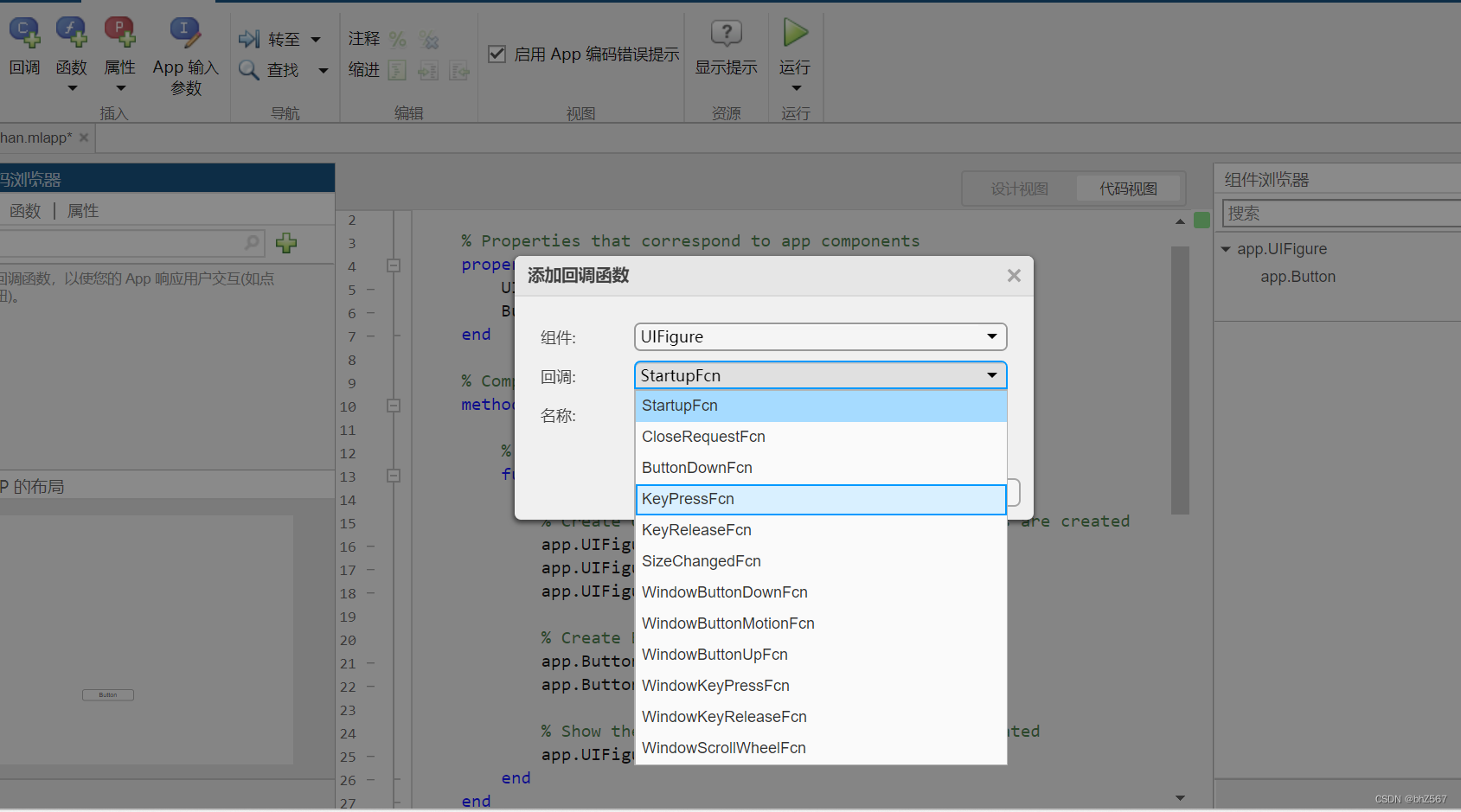This screenshot has width=1461, height=812.
Task: Switch to the 属性 tab in code browser
Action: tap(82, 210)
